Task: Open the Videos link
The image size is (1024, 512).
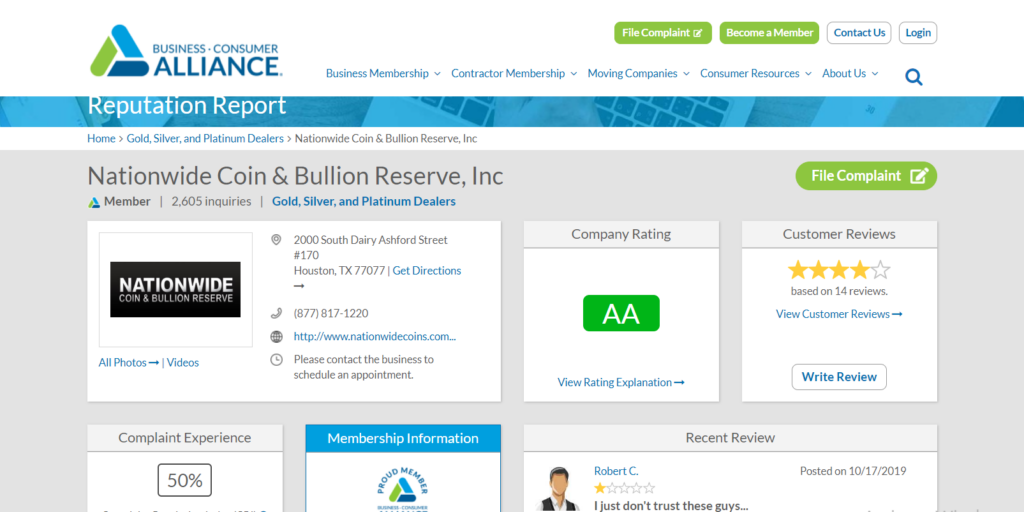Action: [183, 362]
